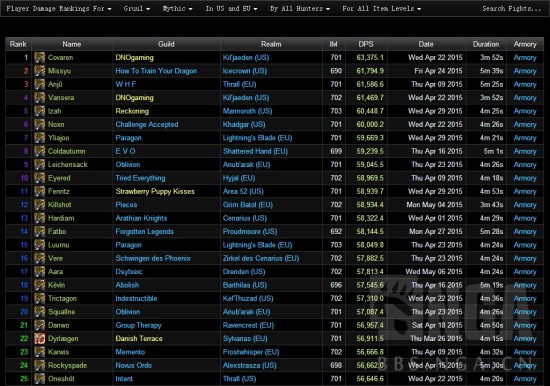The image size is (550, 386).
Task: Select the date Mon May 04 2015
Action: 434,205
